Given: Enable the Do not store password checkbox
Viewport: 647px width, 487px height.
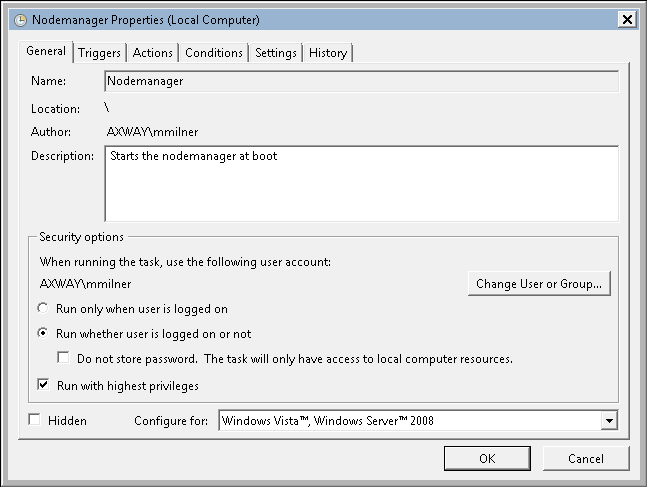Looking at the screenshot, I should pyautogui.click(x=64, y=358).
